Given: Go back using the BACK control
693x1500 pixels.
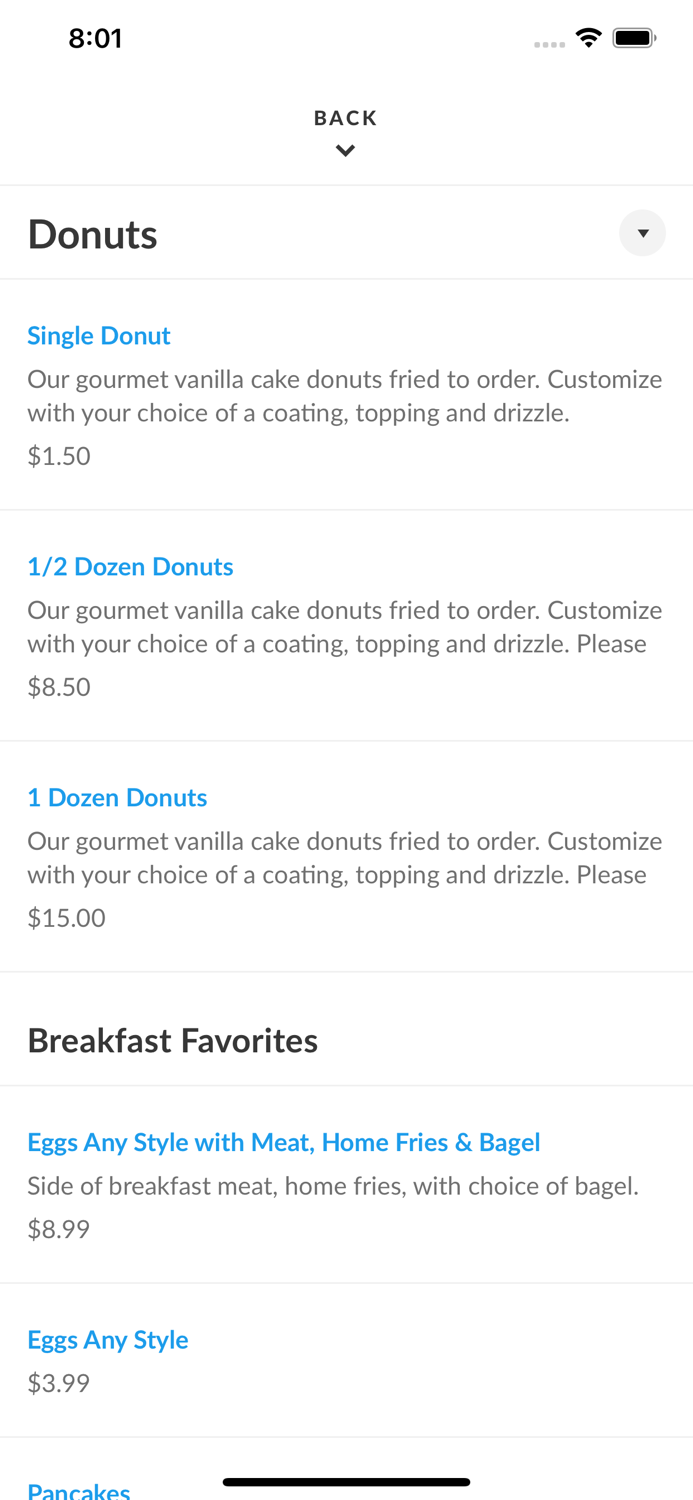Looking at the screenshot, I should point(345,117).
